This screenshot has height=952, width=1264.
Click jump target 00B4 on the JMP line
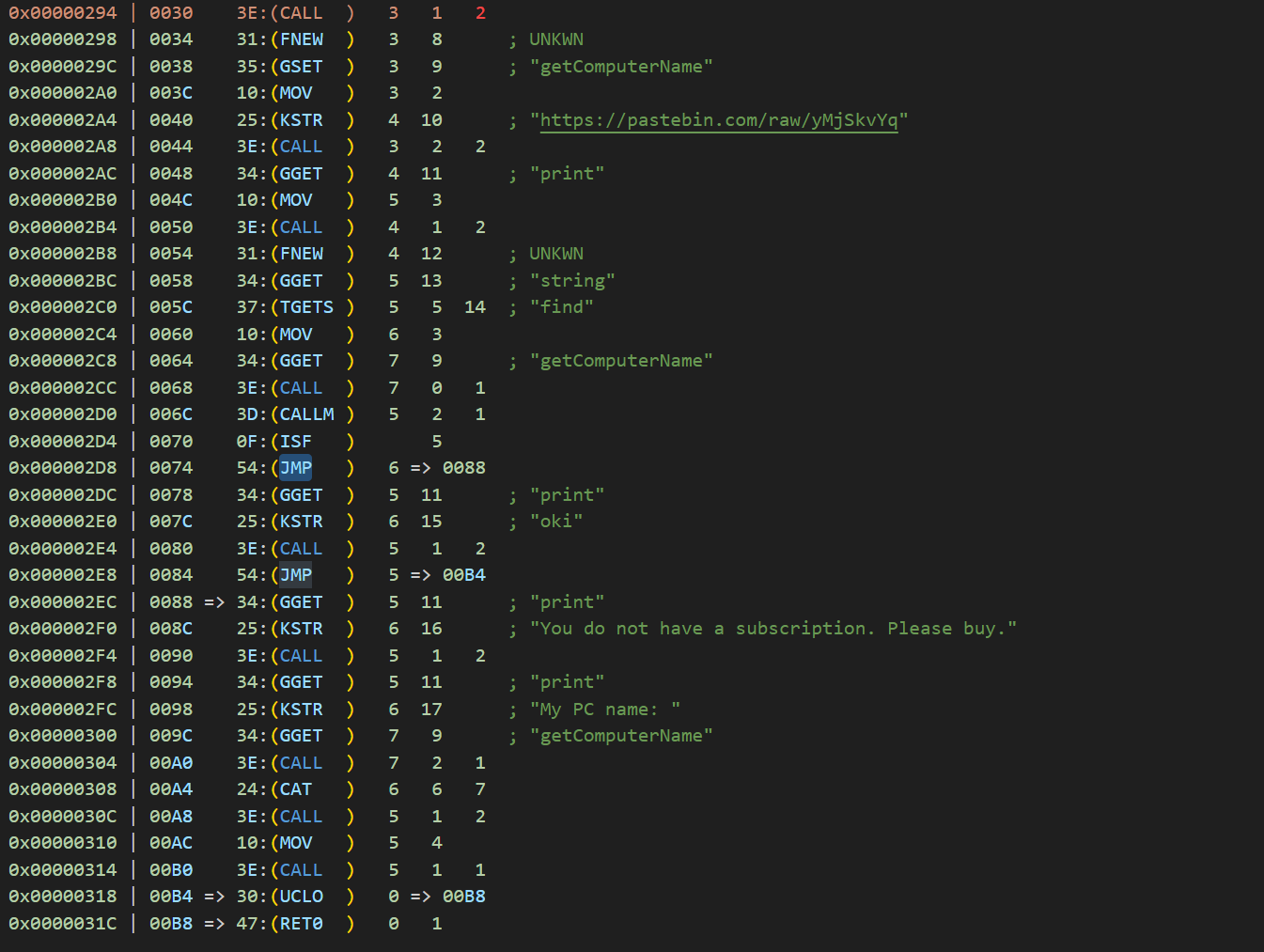tap(463, 575)
